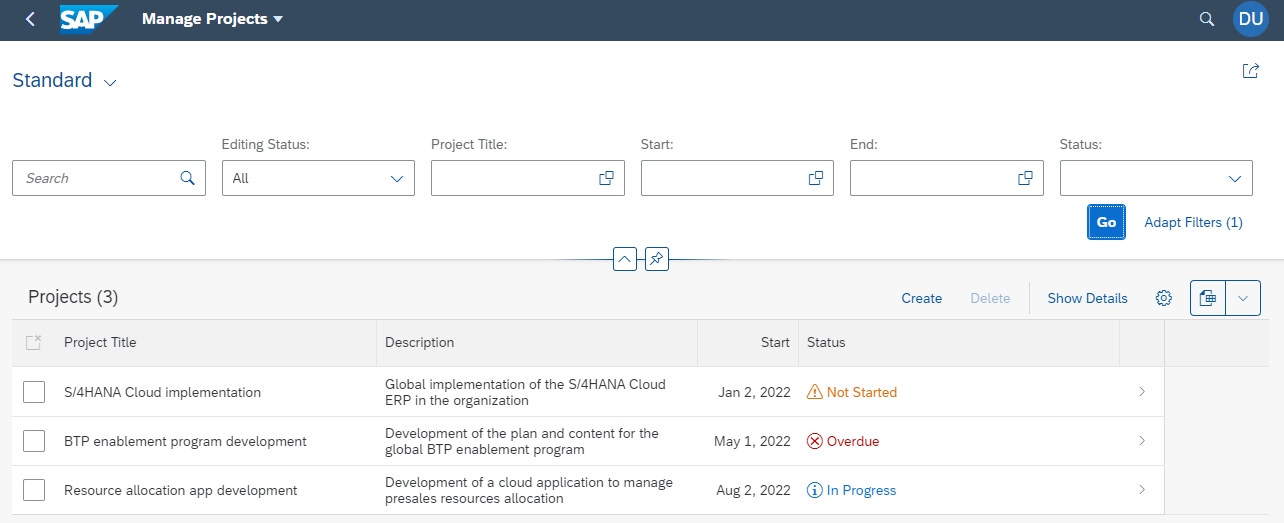
Task: Open value help for Project Title
Action: [606, 178]
